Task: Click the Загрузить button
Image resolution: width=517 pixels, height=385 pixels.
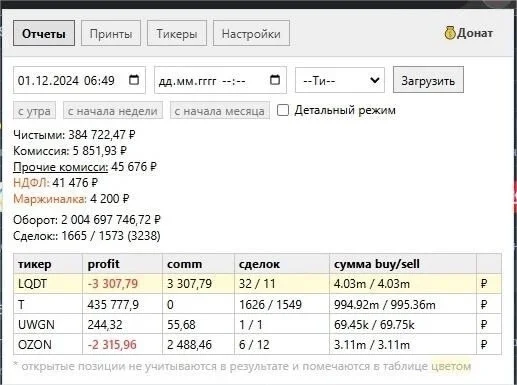Action: pyautogui.click(x=428, y=80)
